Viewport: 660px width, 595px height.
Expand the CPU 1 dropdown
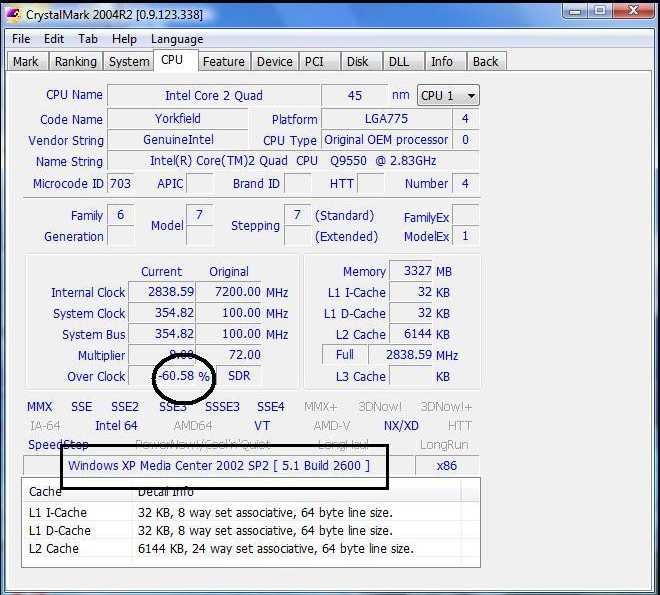[448, 96]
